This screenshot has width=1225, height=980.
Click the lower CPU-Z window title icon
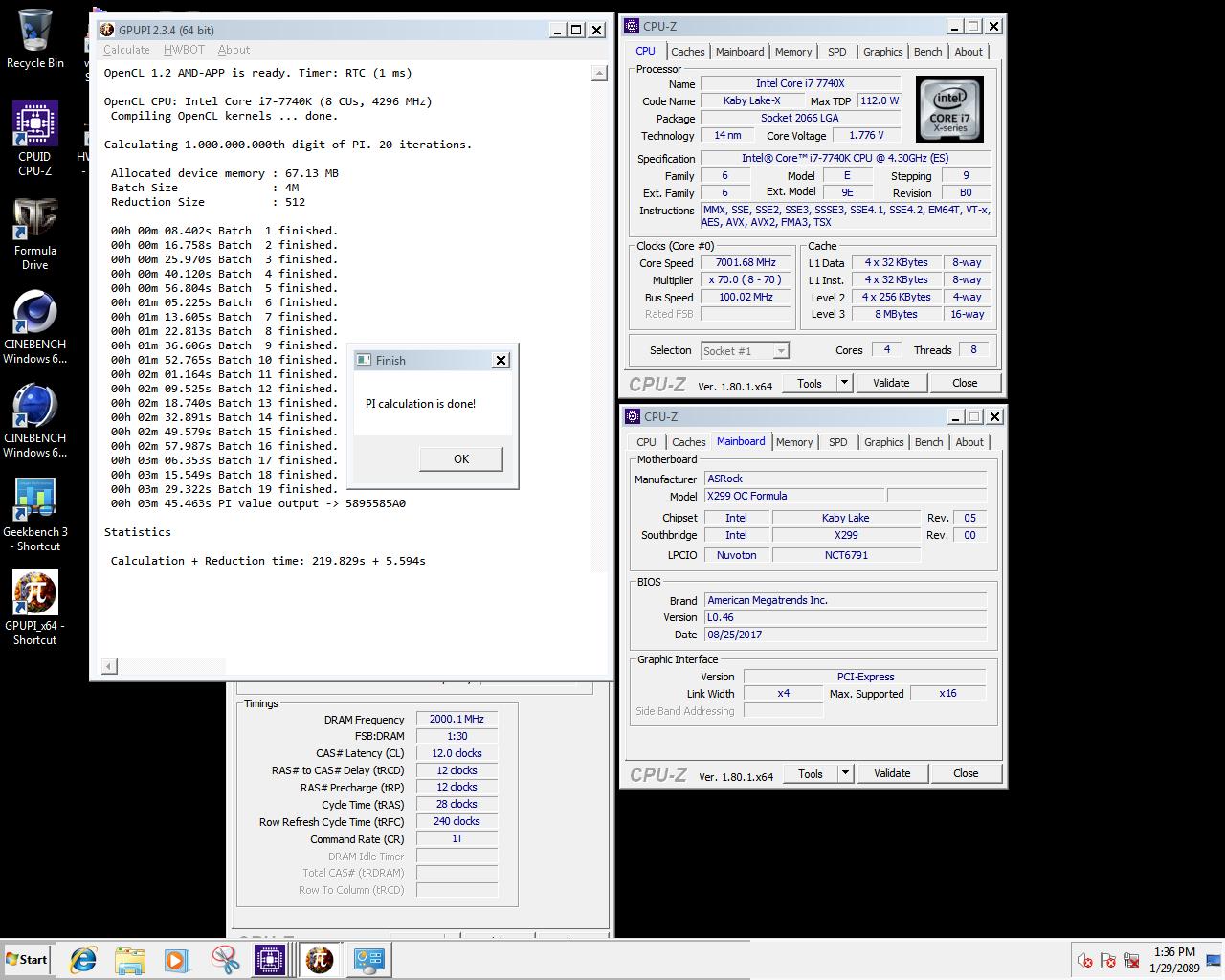coord(633,416)
